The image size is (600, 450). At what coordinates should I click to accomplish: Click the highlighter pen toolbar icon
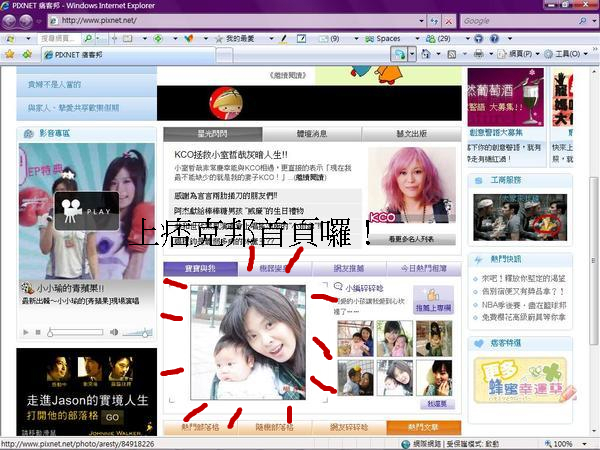tap(284, 38)
